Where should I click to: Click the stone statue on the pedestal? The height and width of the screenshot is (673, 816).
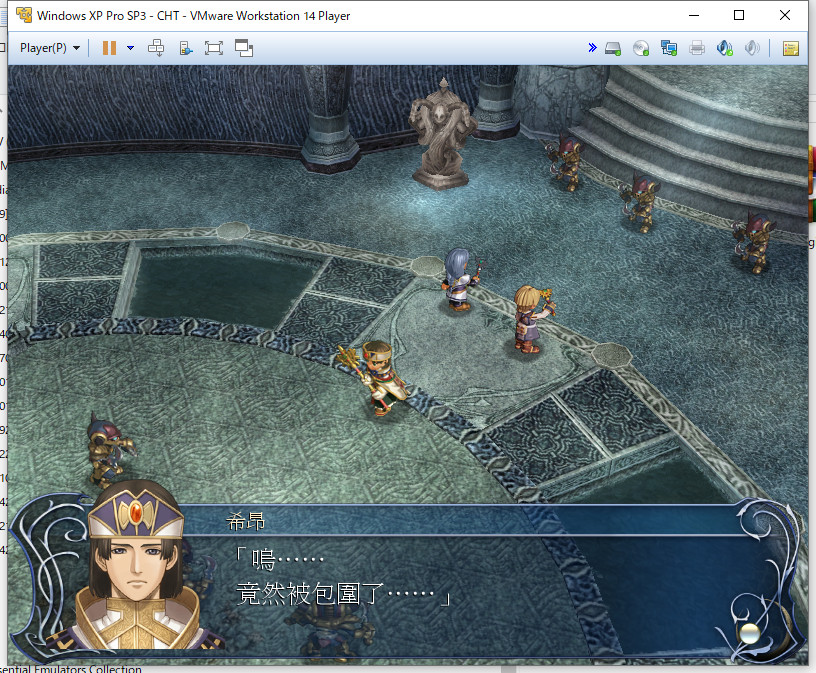click(x=441, y=134)
